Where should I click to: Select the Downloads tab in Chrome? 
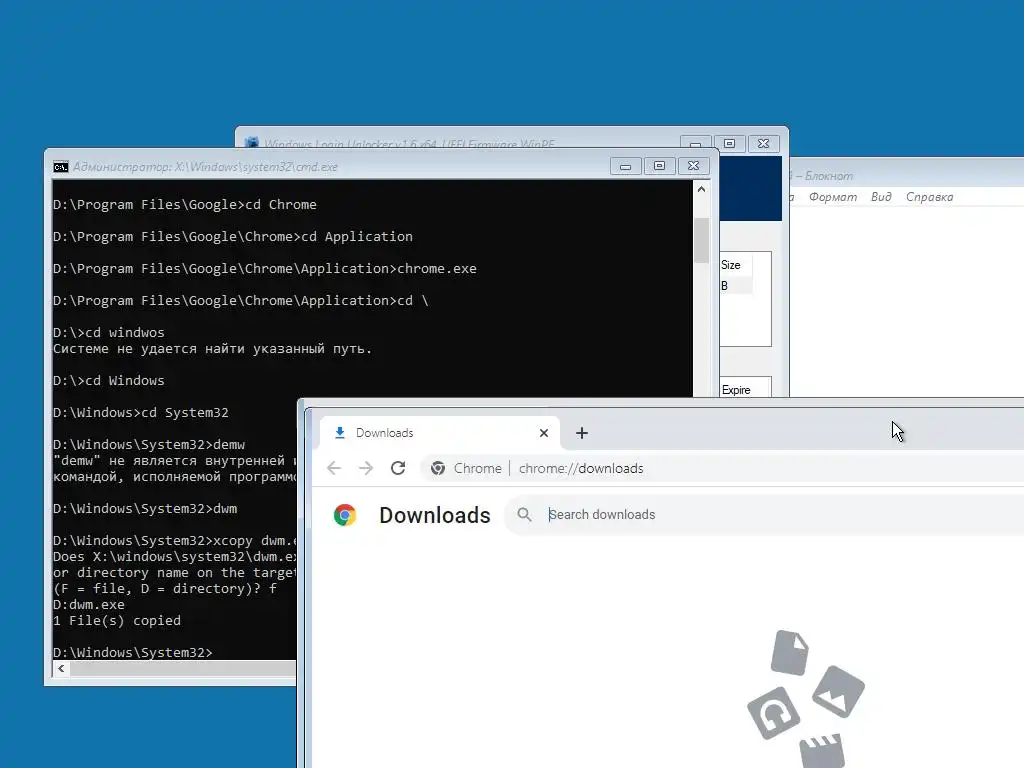pos(440,433)
